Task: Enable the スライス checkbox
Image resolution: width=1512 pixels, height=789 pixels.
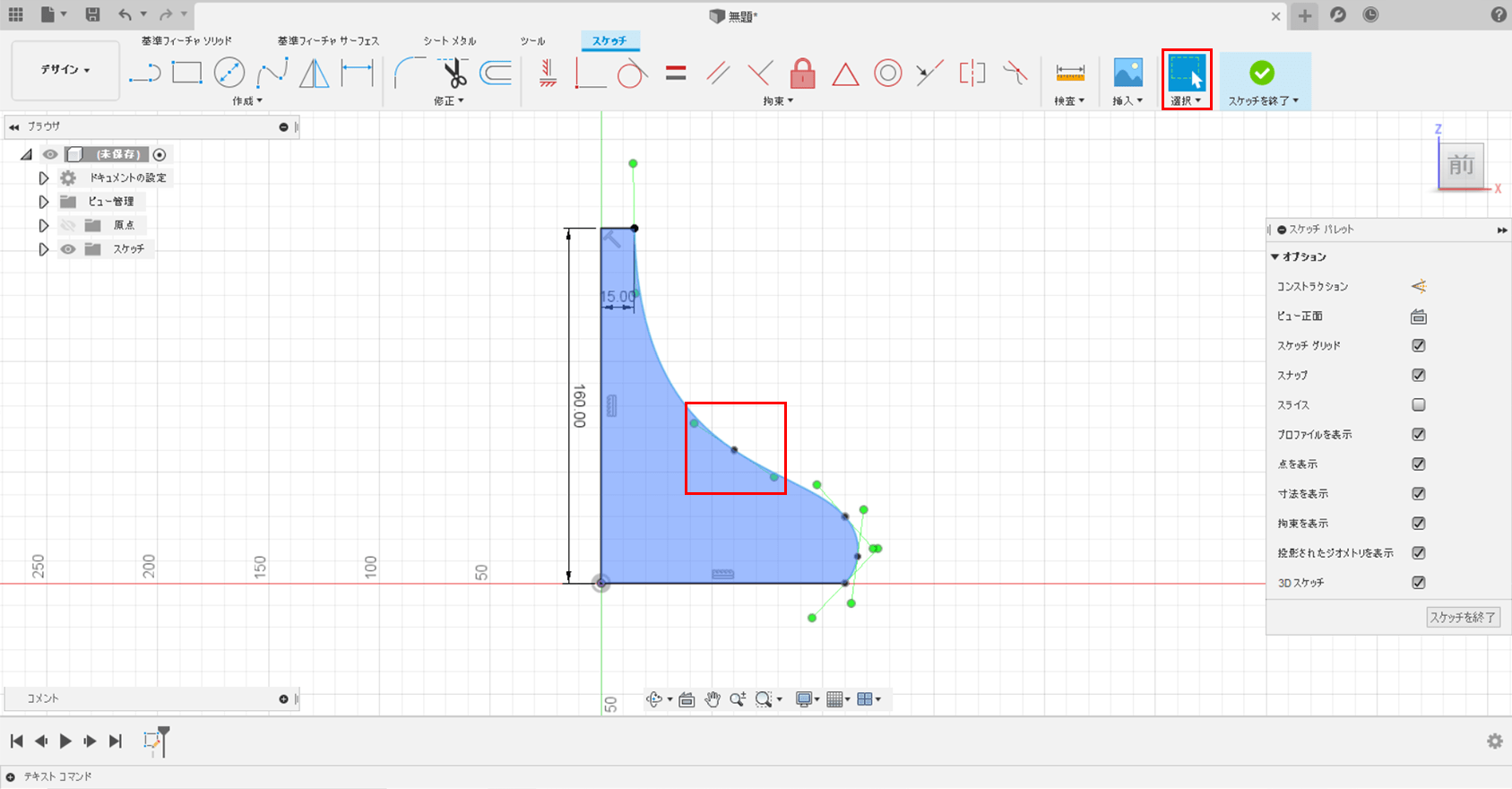Action: coord(1419,404)
